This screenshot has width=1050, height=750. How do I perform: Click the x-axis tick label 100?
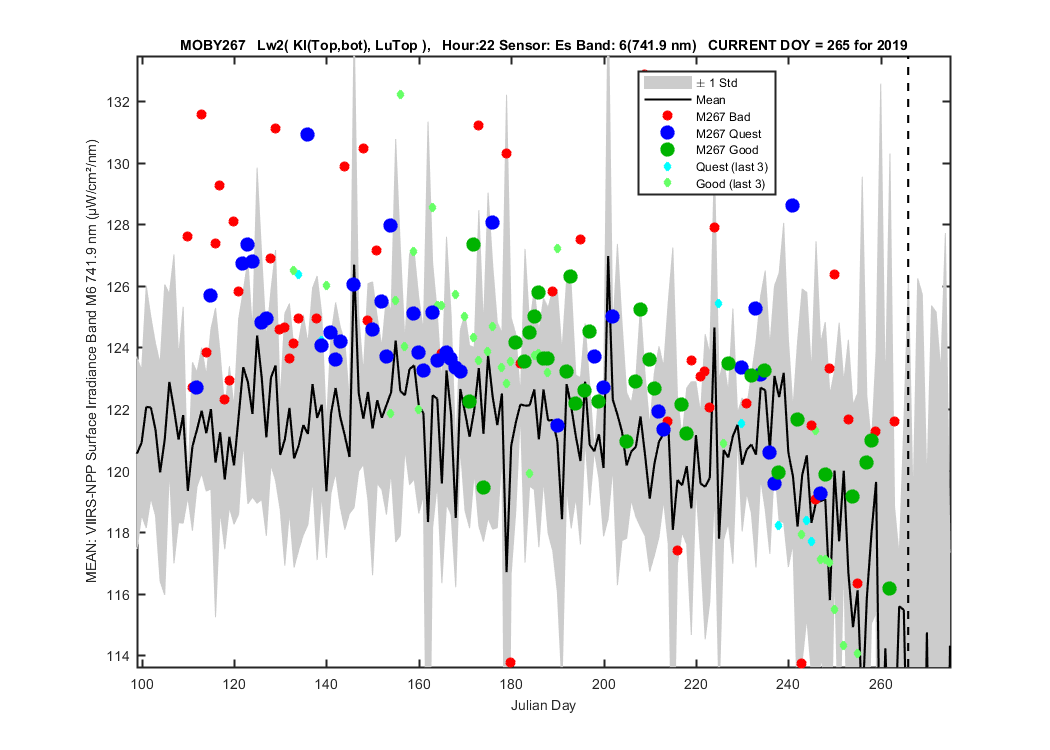[x=142, y=684]
